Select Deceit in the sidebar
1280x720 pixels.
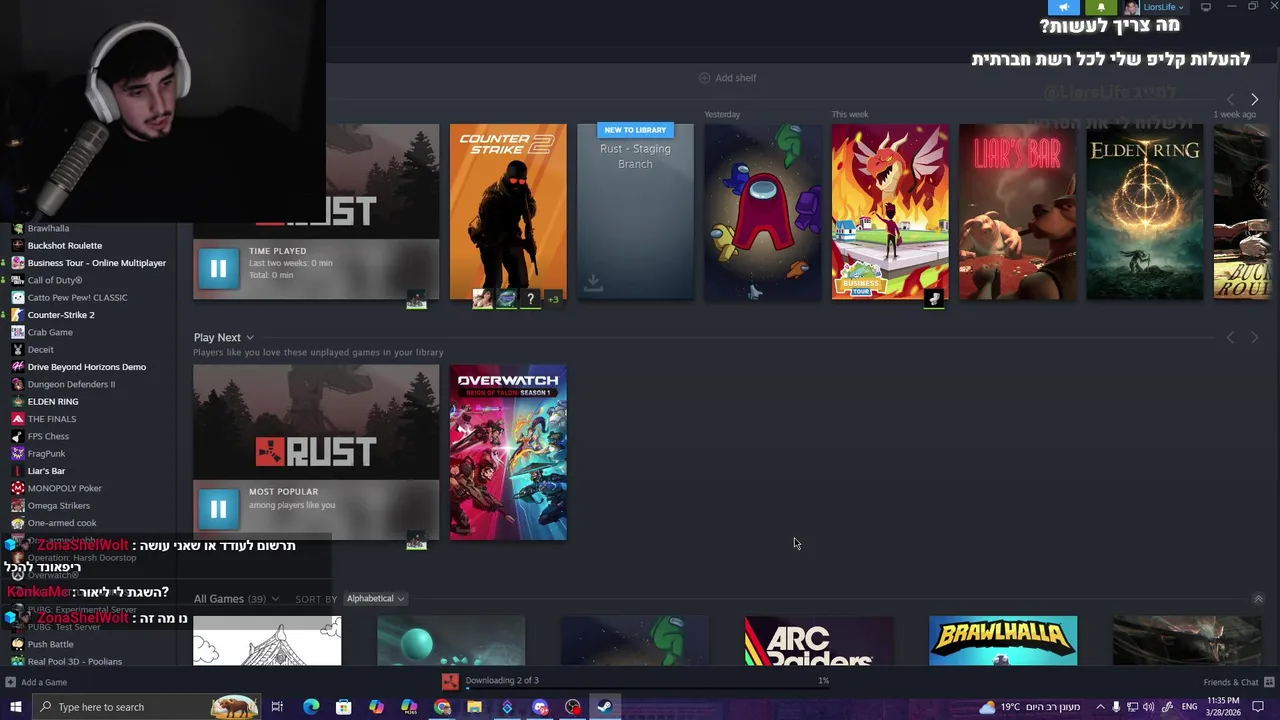[x=41, y=349]
